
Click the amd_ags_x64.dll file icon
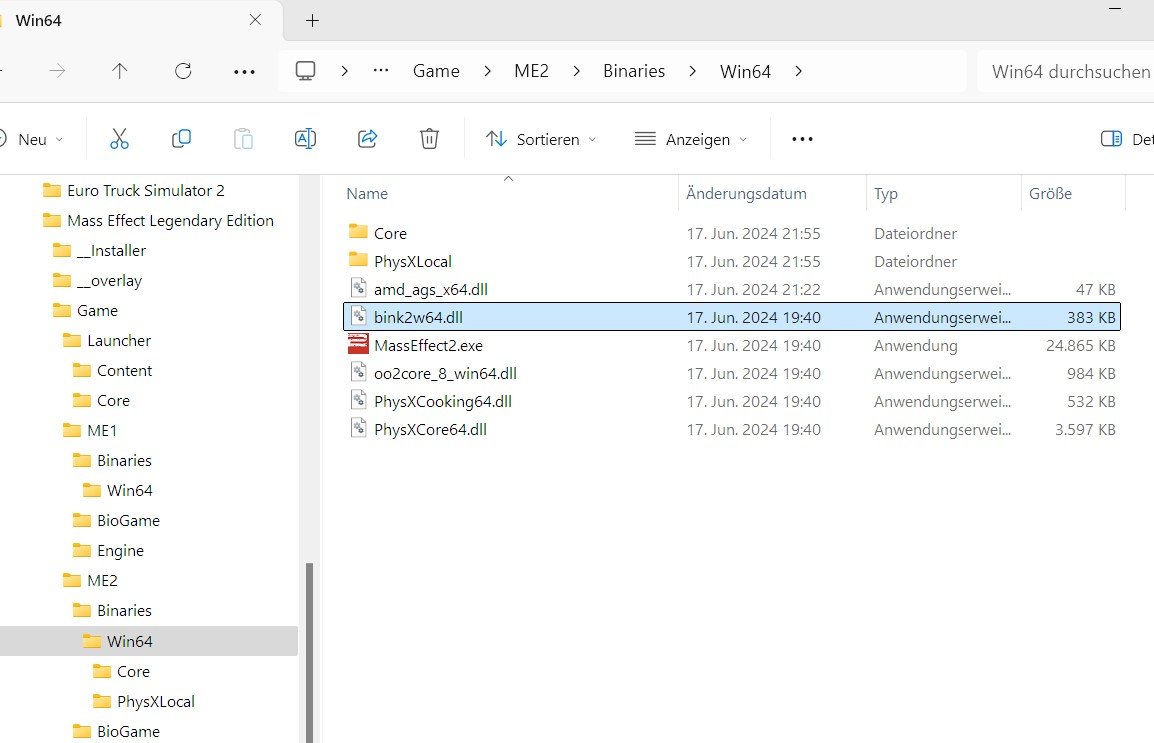tap(358, 289)
